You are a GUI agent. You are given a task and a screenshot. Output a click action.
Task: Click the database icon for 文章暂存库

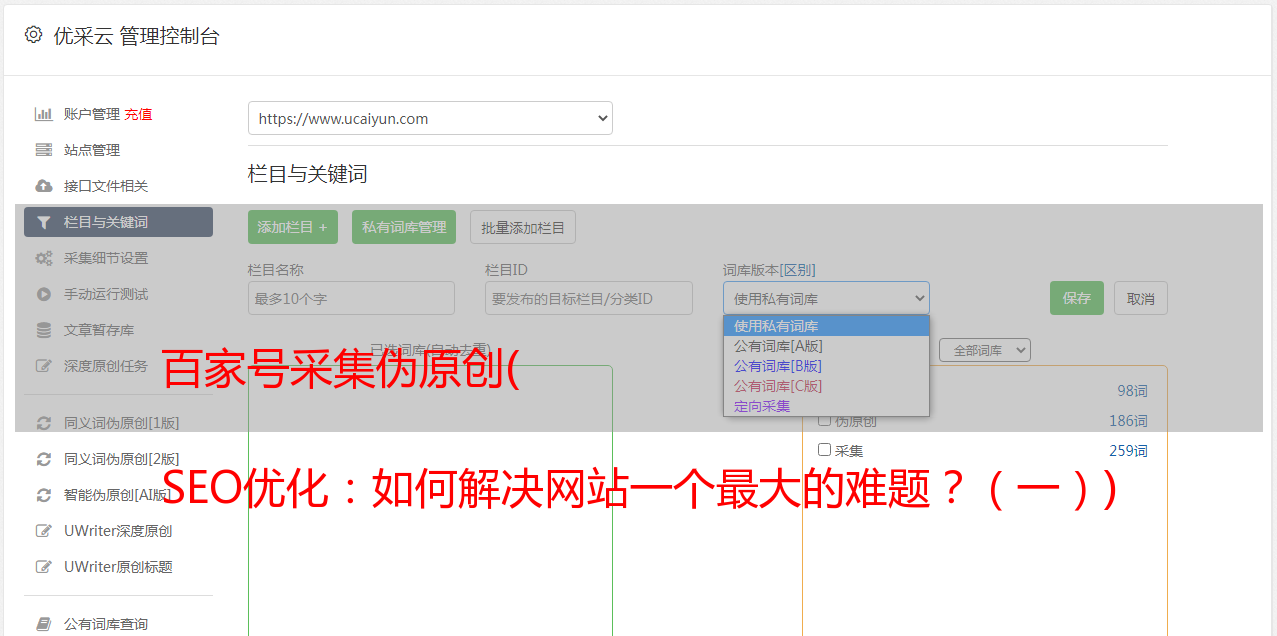(x=43, y=330)
